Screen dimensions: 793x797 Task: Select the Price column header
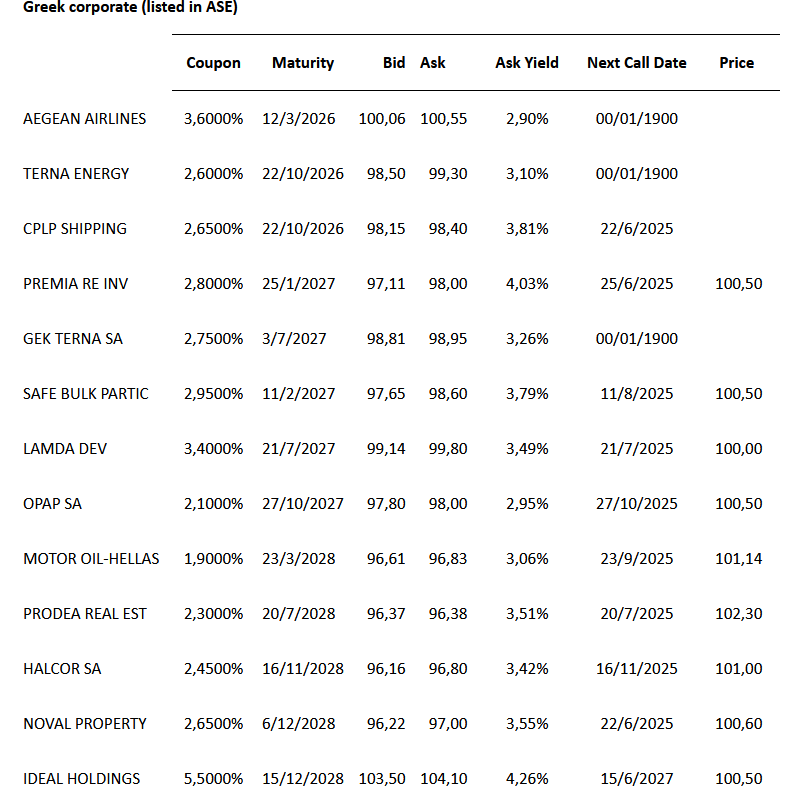736,62
